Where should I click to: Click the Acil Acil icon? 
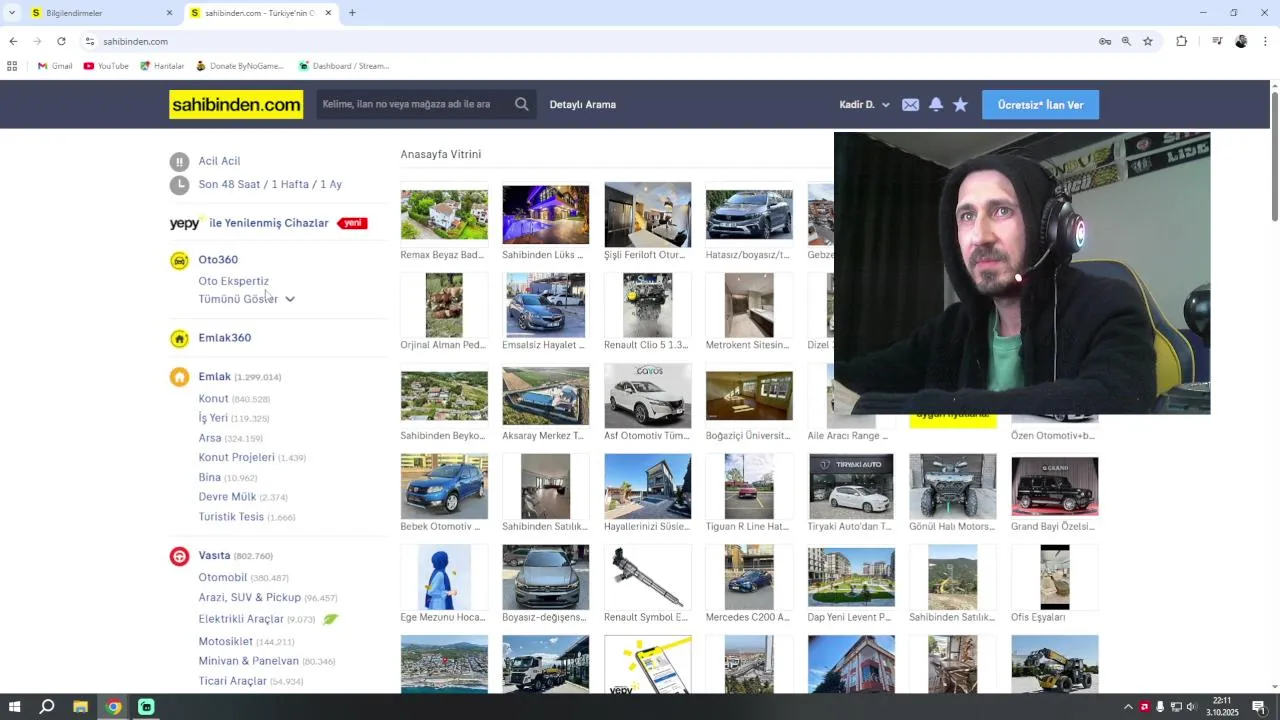179,161
